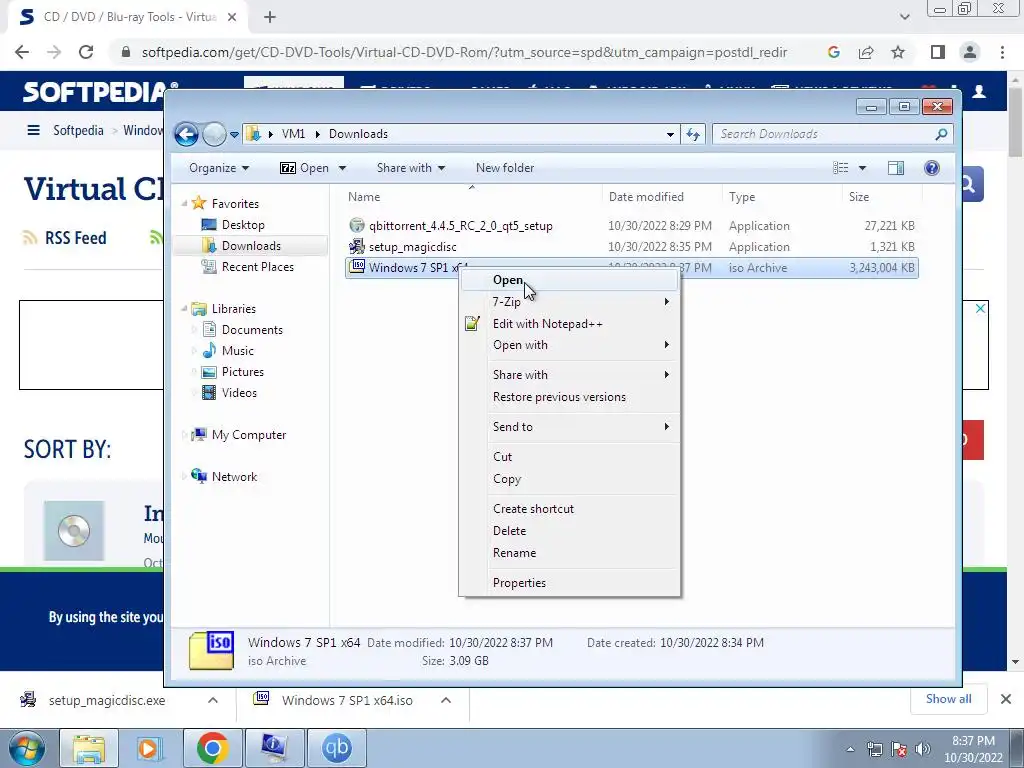Toggle the preview pane icon
Viewport: 1024px width, 768px height.
click(896, 168)
